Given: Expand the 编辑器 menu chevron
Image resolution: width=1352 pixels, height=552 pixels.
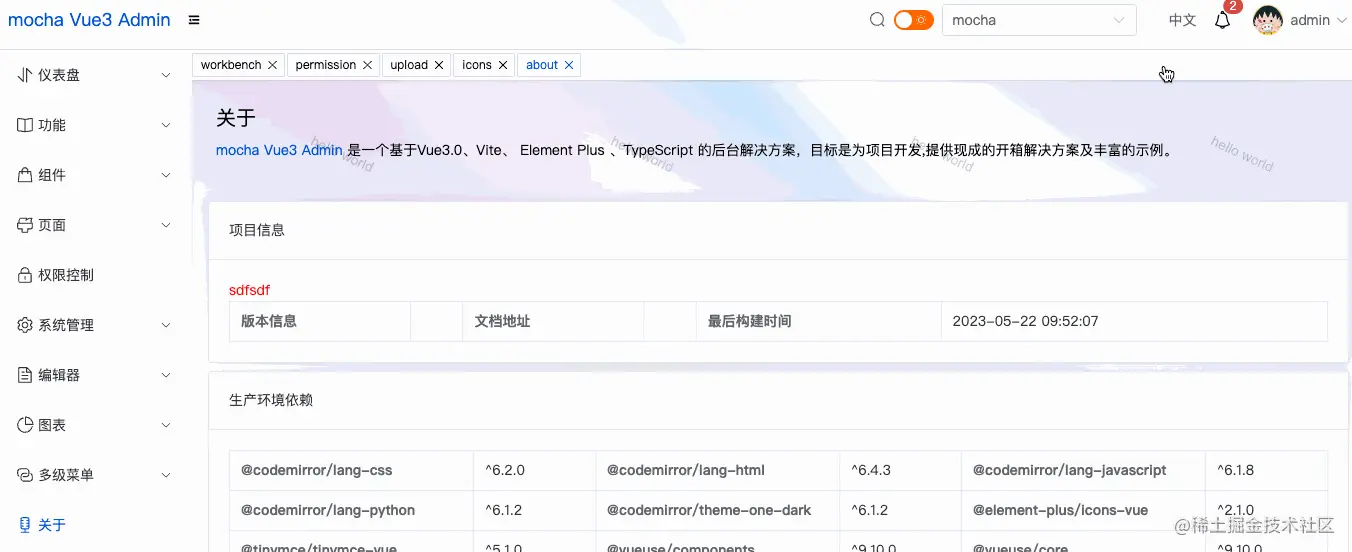Looking at the screenshot, I should (x=166, y=375).
